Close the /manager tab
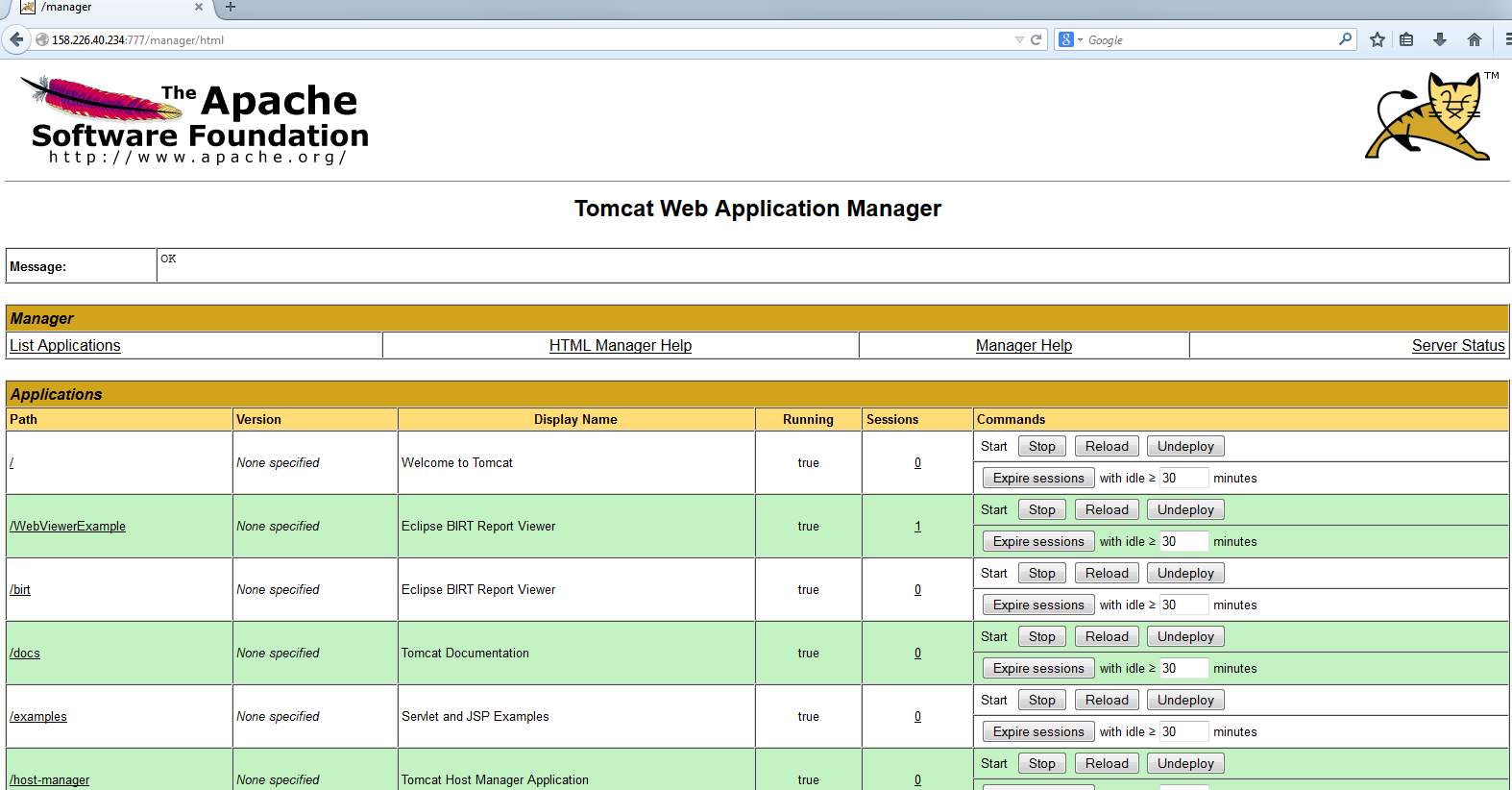1512x790 pixels. coord(199,7)
